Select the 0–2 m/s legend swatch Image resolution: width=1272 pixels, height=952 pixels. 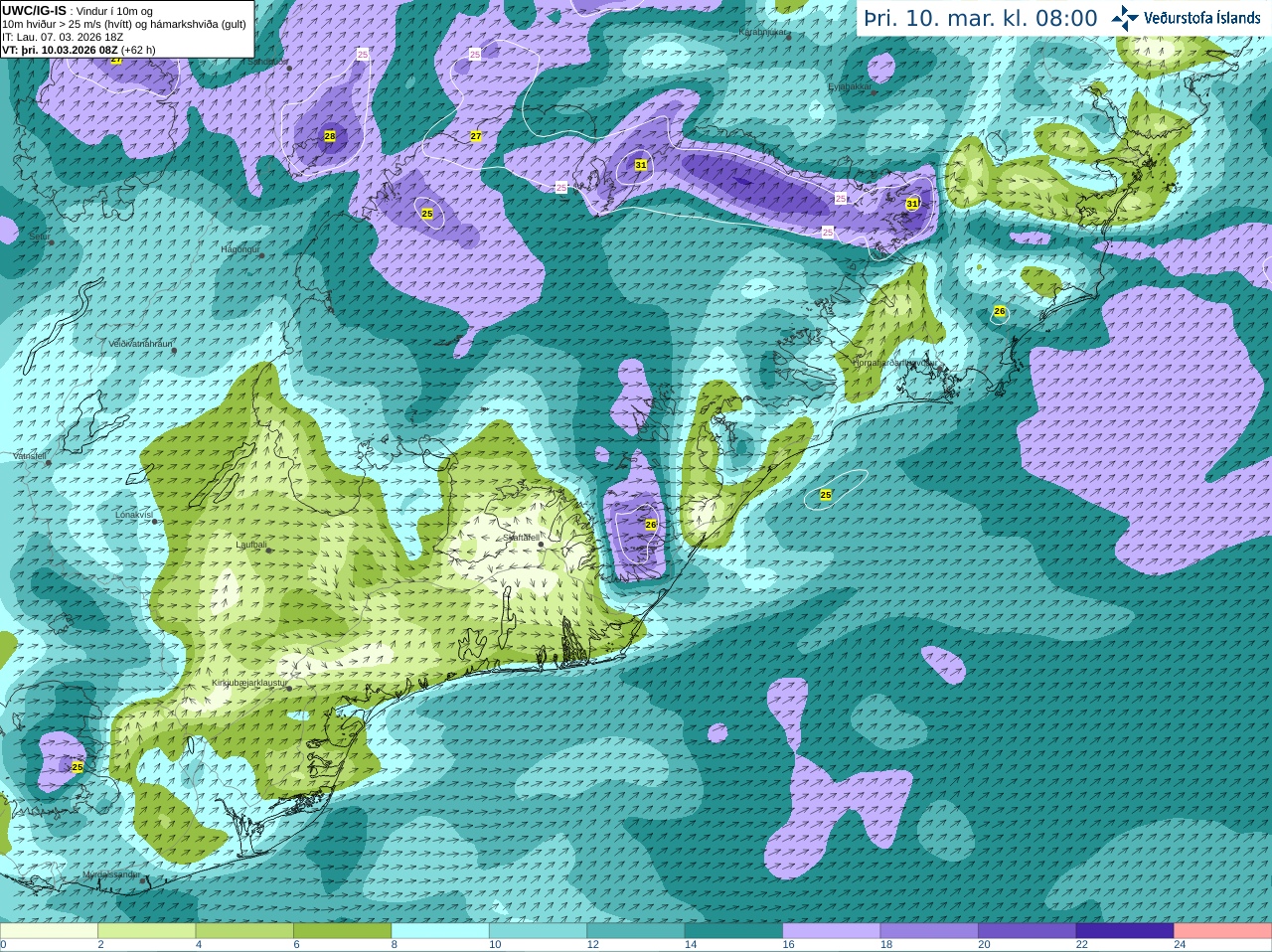pyautogui.click(x=49, y=931)
